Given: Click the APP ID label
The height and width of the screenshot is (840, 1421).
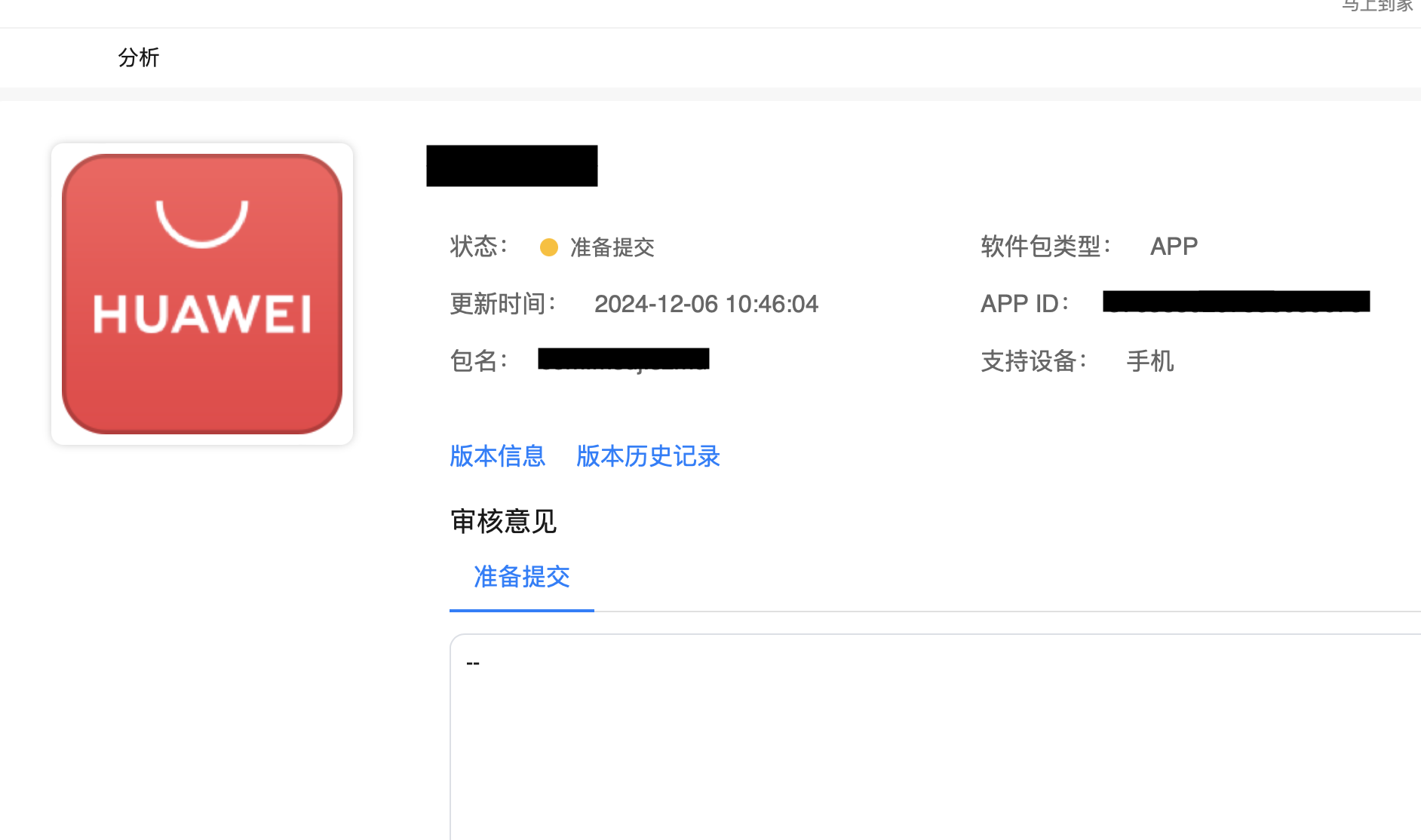Looking at the screenshot, I should pos(1025,304).
